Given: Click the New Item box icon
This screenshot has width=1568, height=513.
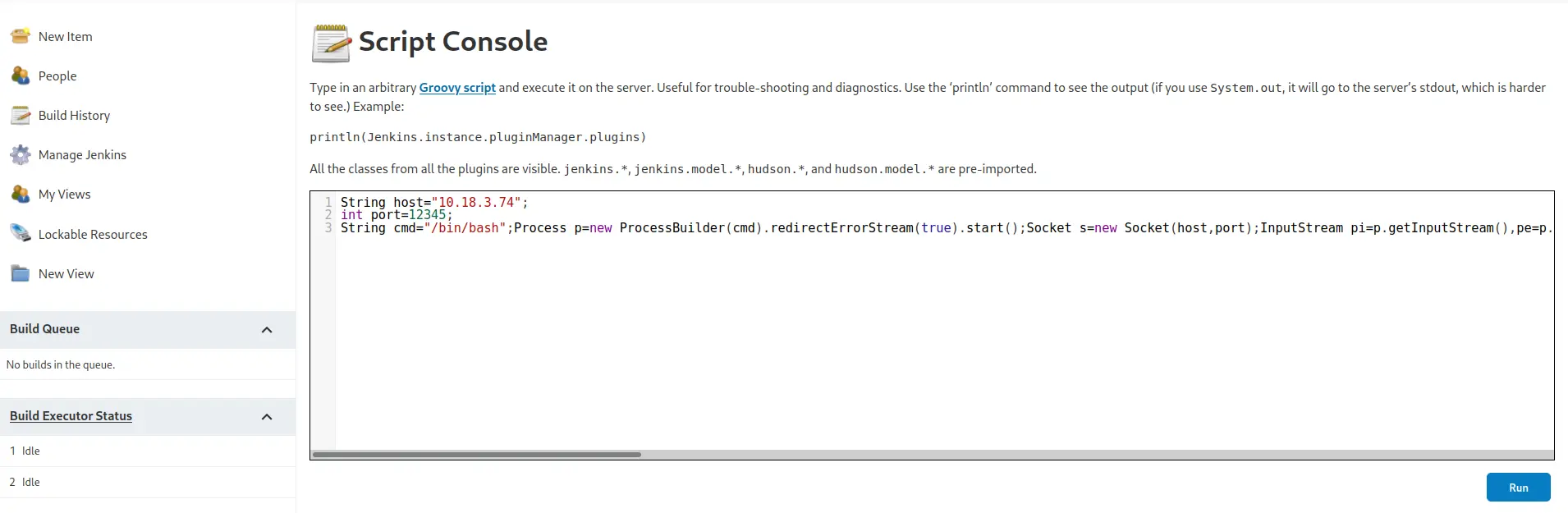Looking at the screenshot, I should (x=21, y=36).
